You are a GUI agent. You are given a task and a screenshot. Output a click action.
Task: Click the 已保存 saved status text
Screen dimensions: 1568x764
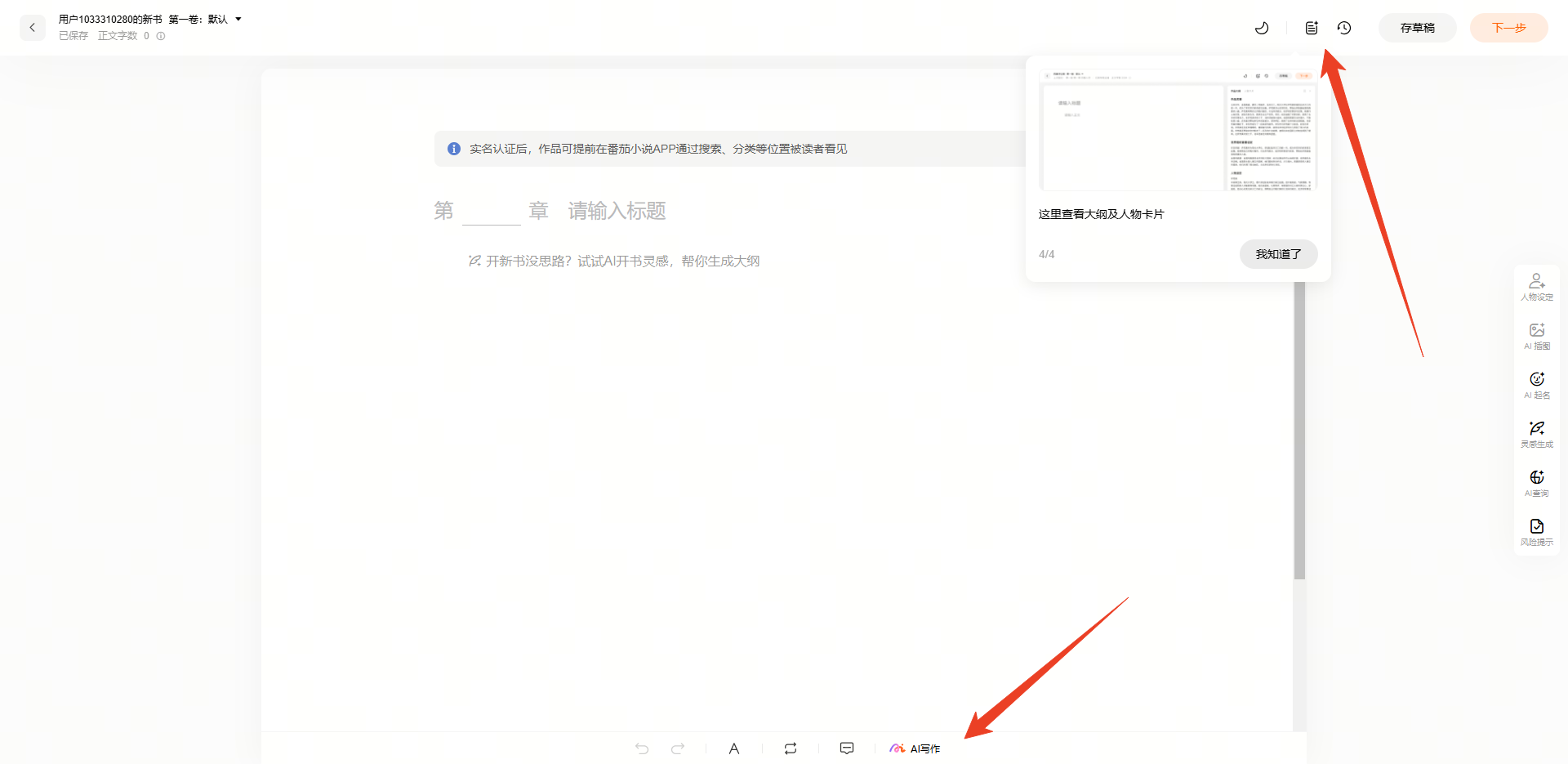click(x=73, y=36)
